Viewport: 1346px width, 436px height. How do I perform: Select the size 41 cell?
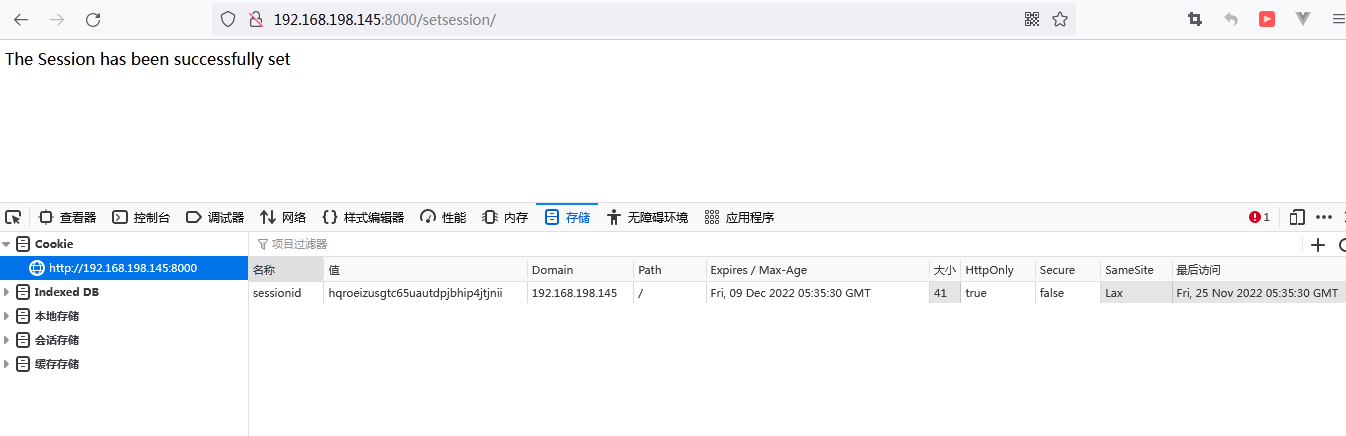(x=944, y=293)
